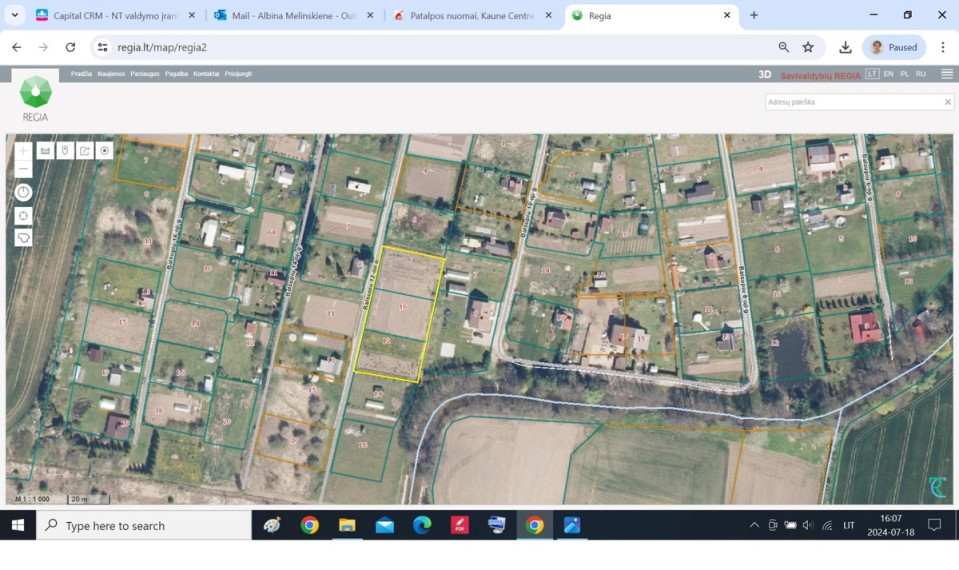Select PL language
959x570 pixels.
pos(905,74)
